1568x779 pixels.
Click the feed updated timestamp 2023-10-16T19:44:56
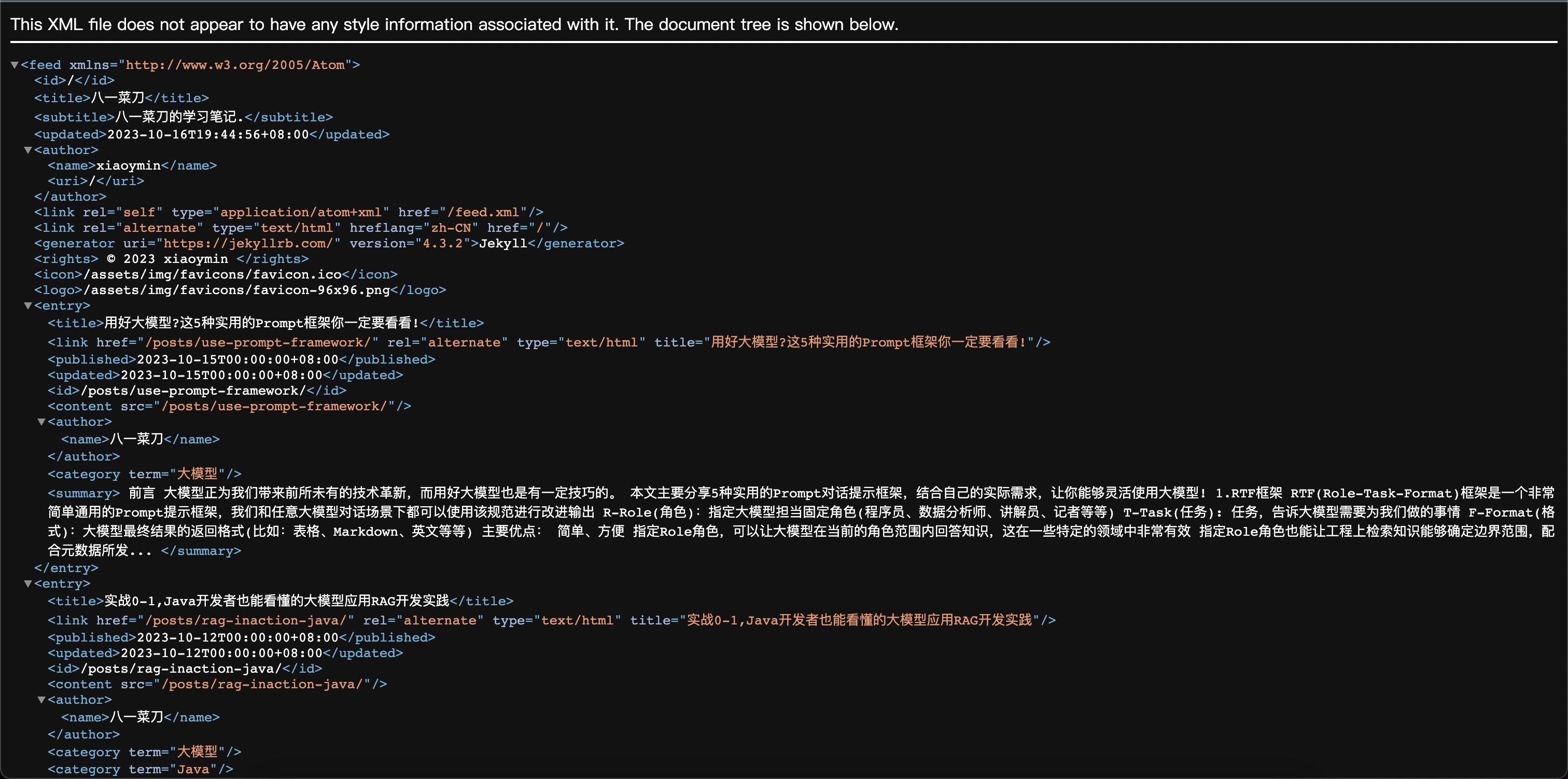pos(207,135)
